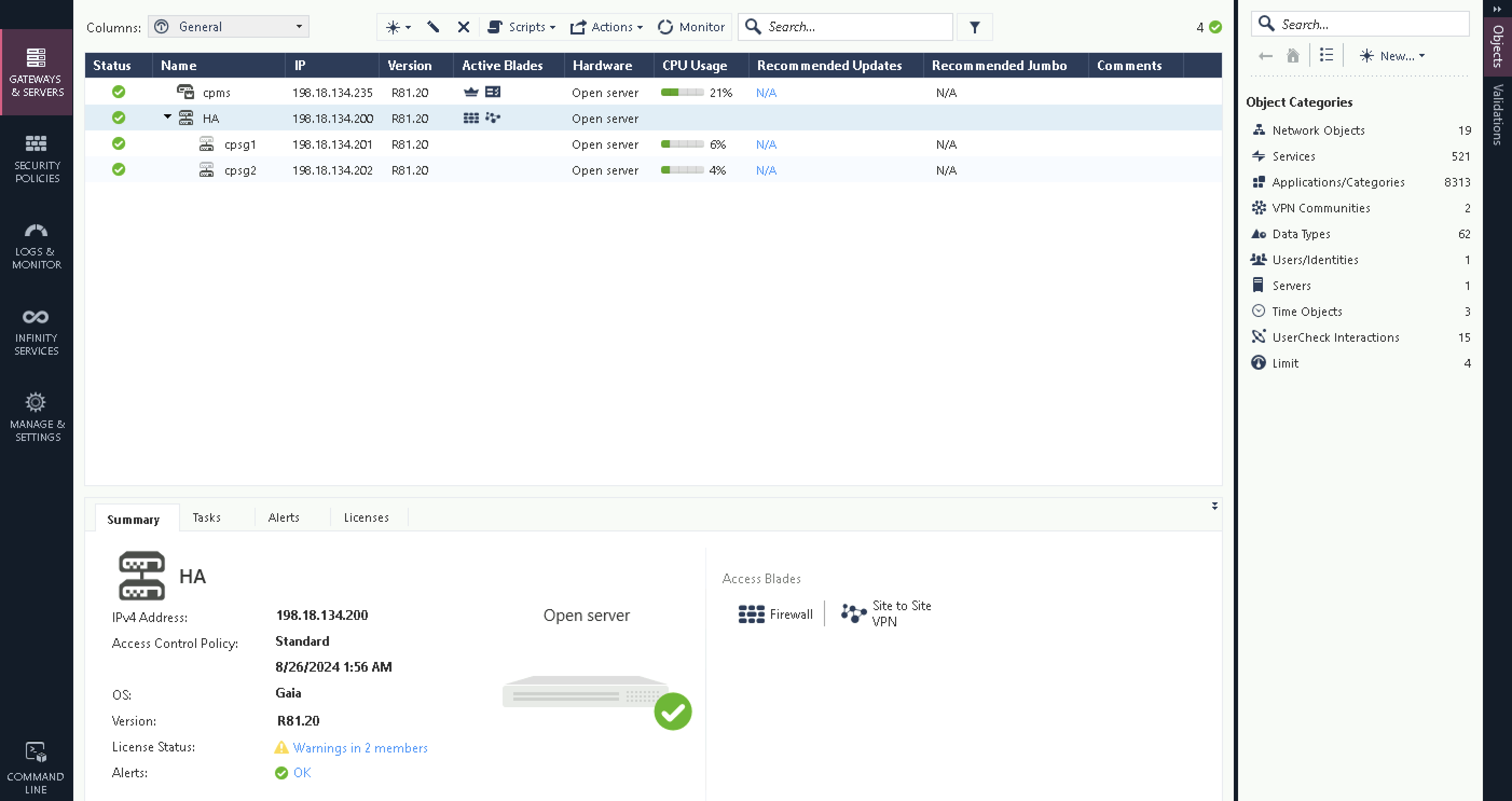Click the delete X icon in toolbar

pyautogui.click(x=463, y=27)
